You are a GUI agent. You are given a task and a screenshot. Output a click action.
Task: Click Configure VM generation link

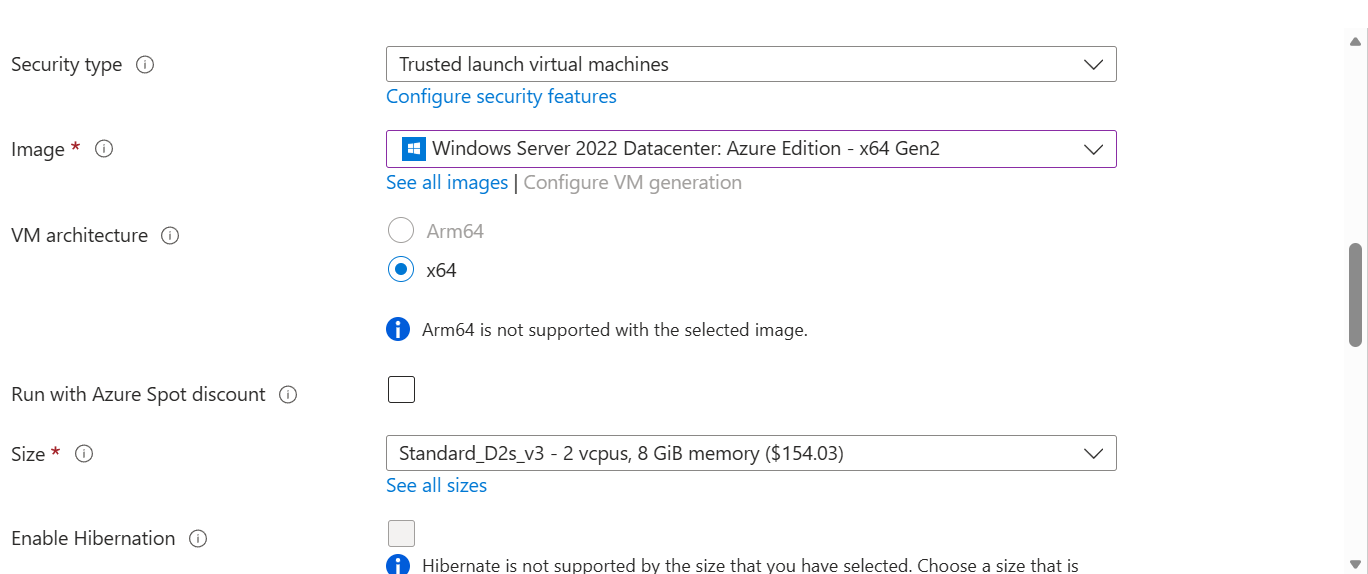(633, 182)
